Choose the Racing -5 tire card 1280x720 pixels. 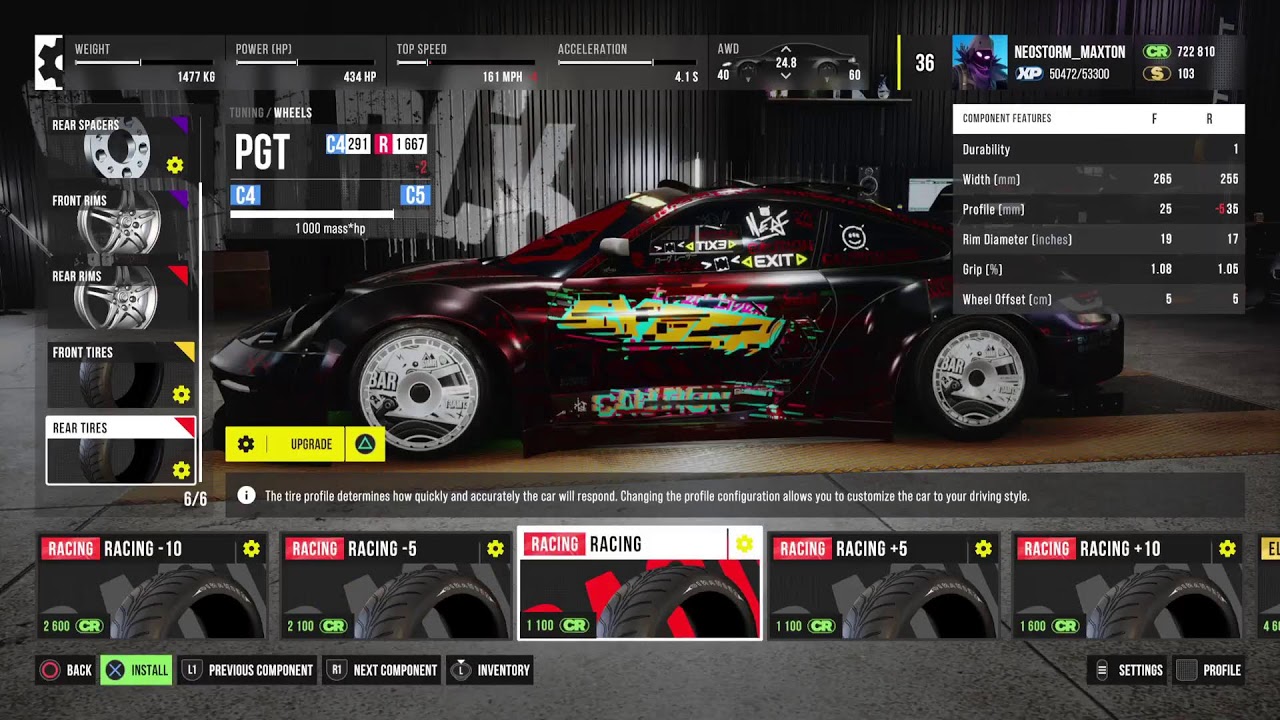(396, 587)
